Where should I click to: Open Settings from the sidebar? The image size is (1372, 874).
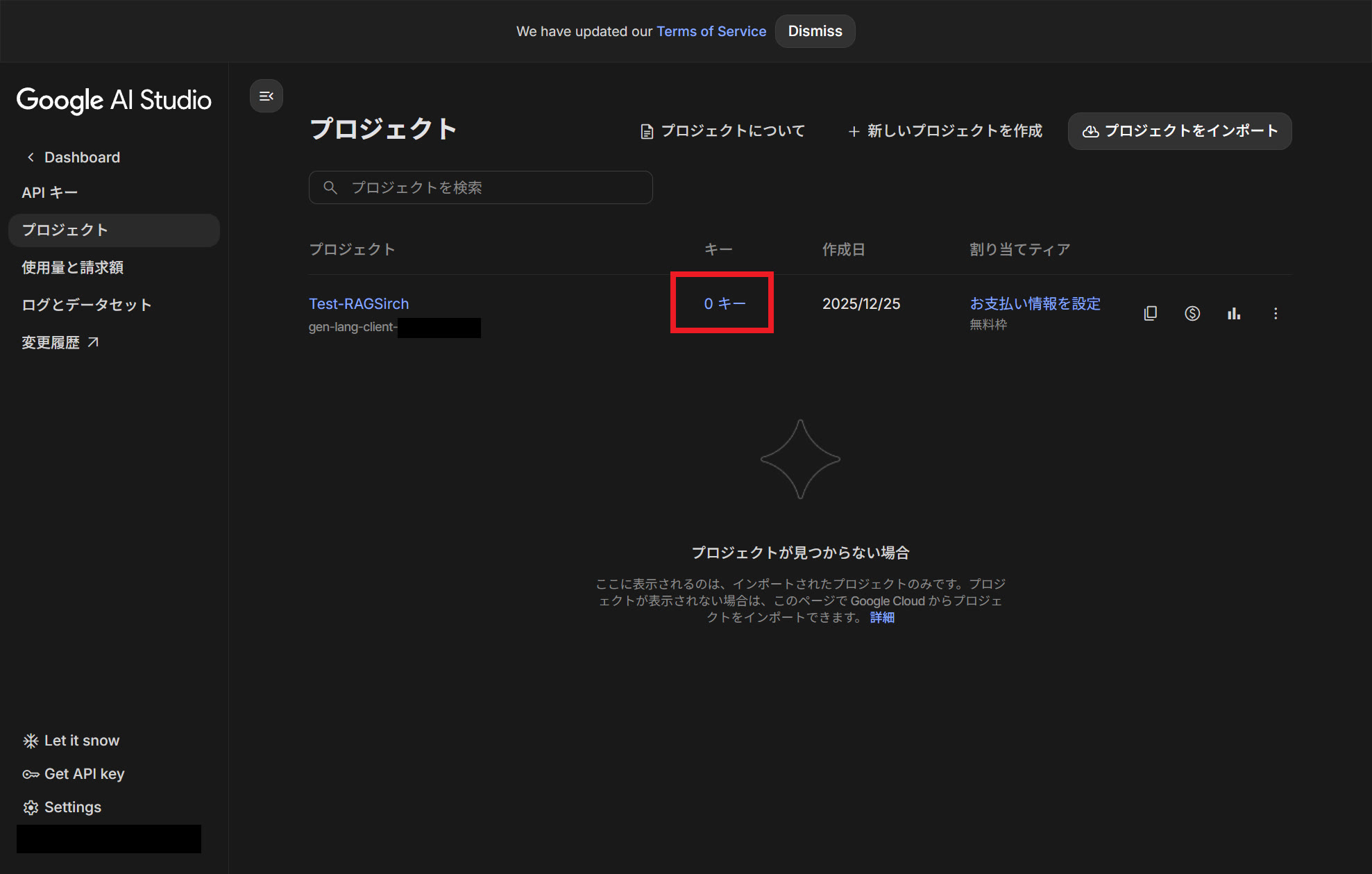pyautogui.click(x=62, y=807)
